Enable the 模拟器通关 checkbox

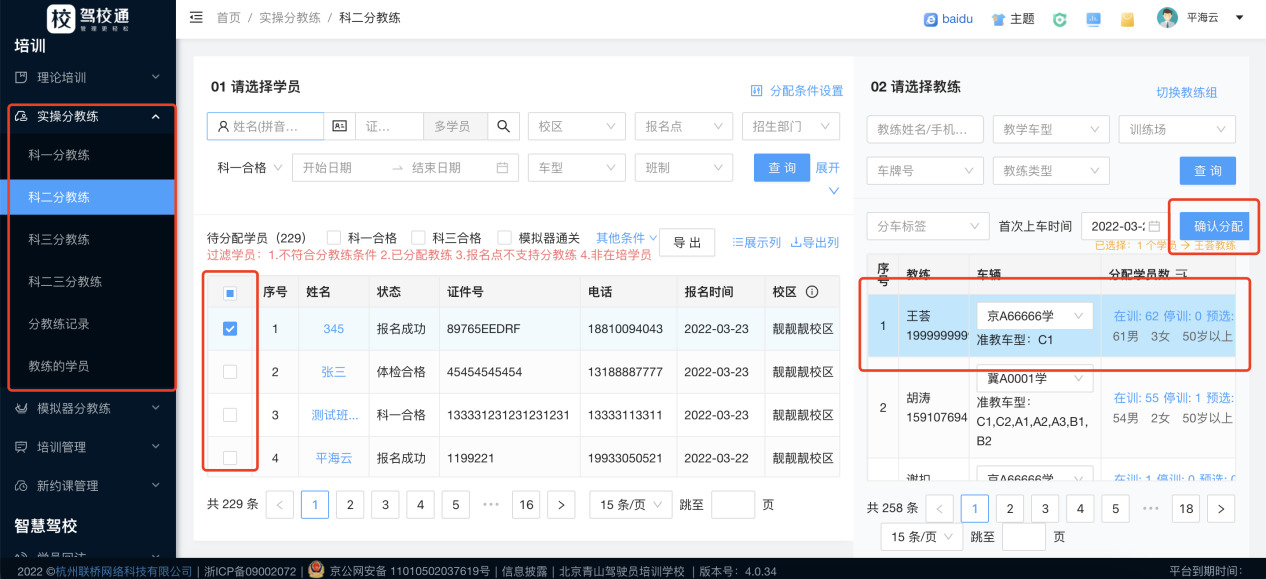[504, 238]
